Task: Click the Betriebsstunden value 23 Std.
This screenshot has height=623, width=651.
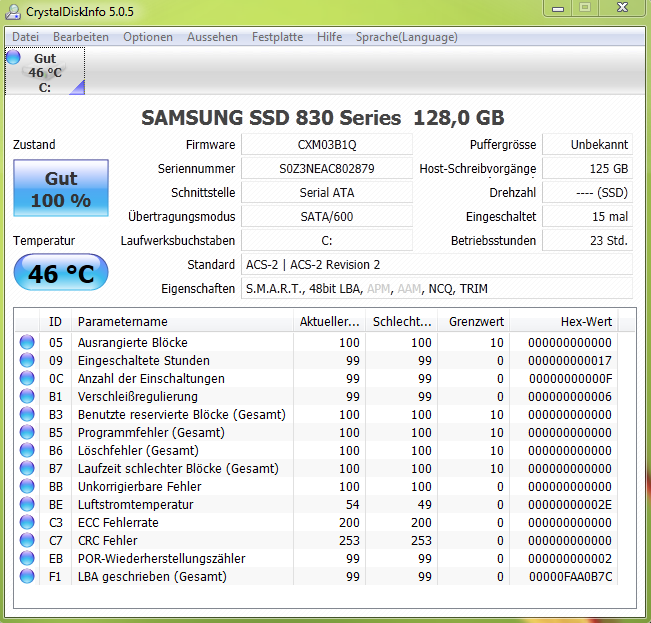Action: pyautogui.click(x=587, y=240)
